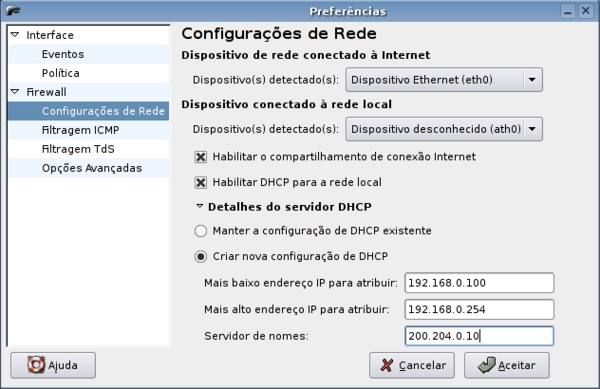Screen dimensions: 600x389
Task: Focus the Servidor de nomes field
Action: [479, 336]
